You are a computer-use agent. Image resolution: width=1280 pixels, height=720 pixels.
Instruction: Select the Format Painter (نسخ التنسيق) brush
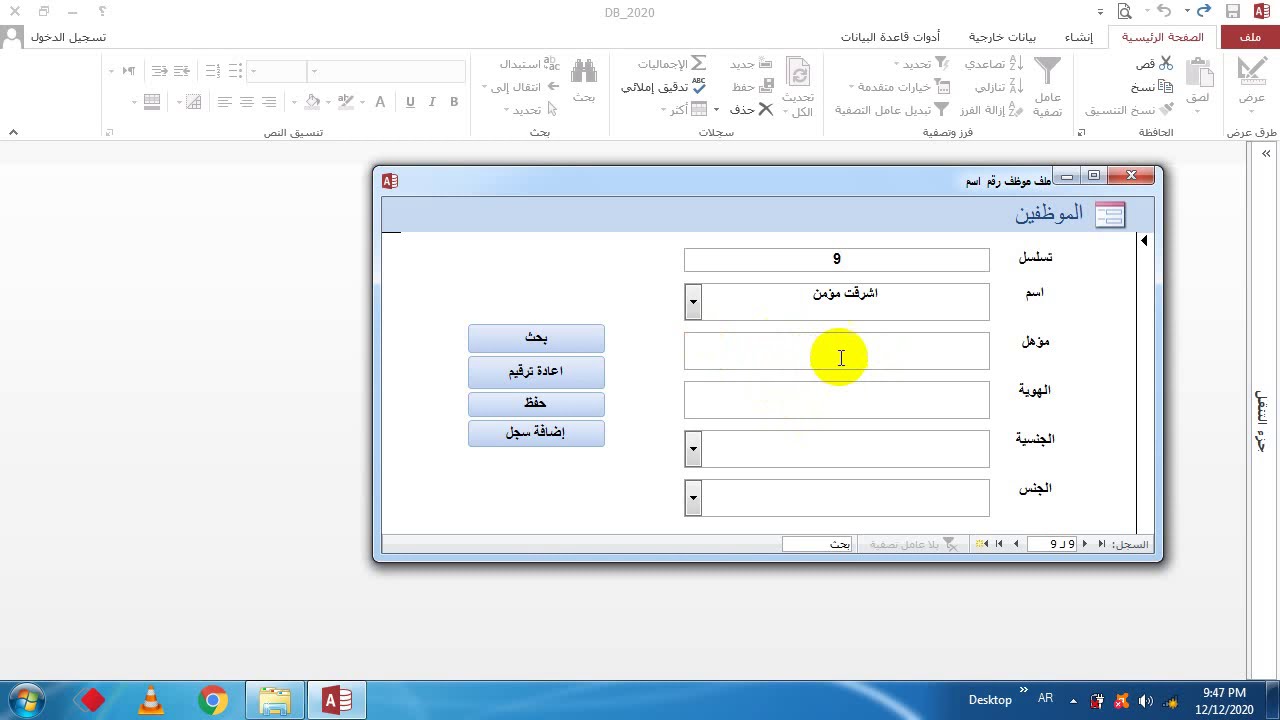point(1166,110)
